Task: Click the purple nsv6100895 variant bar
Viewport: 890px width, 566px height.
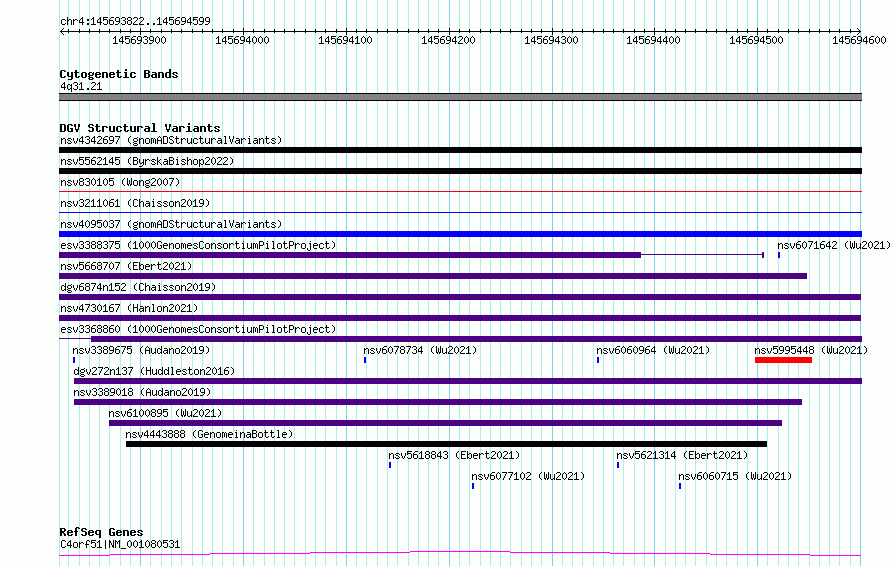Action: pos(446,423)
